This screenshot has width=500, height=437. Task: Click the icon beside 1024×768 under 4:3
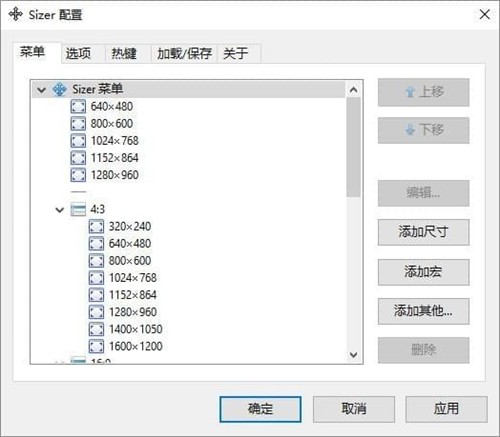coord(96,278)
